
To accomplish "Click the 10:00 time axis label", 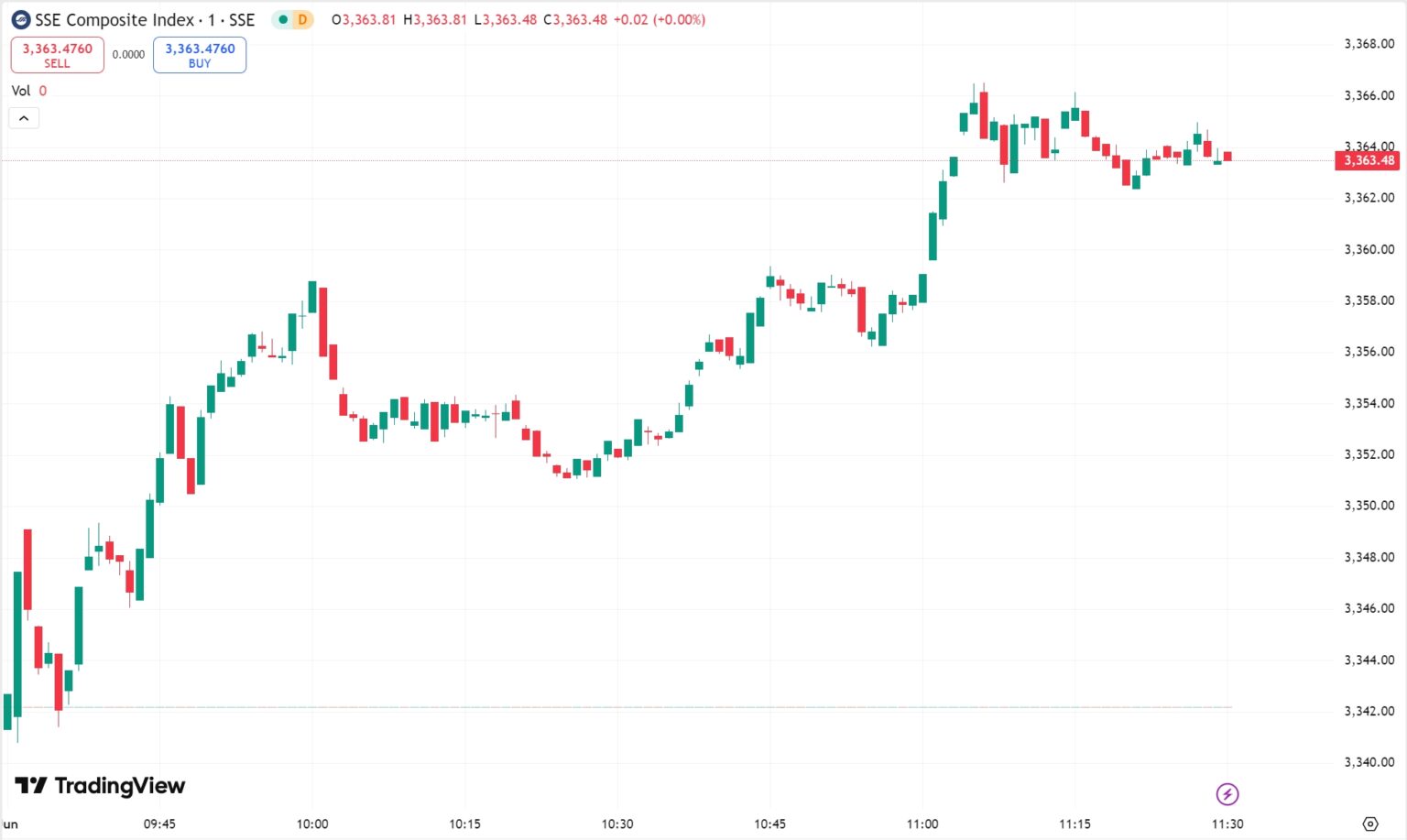I will [312, 824].
